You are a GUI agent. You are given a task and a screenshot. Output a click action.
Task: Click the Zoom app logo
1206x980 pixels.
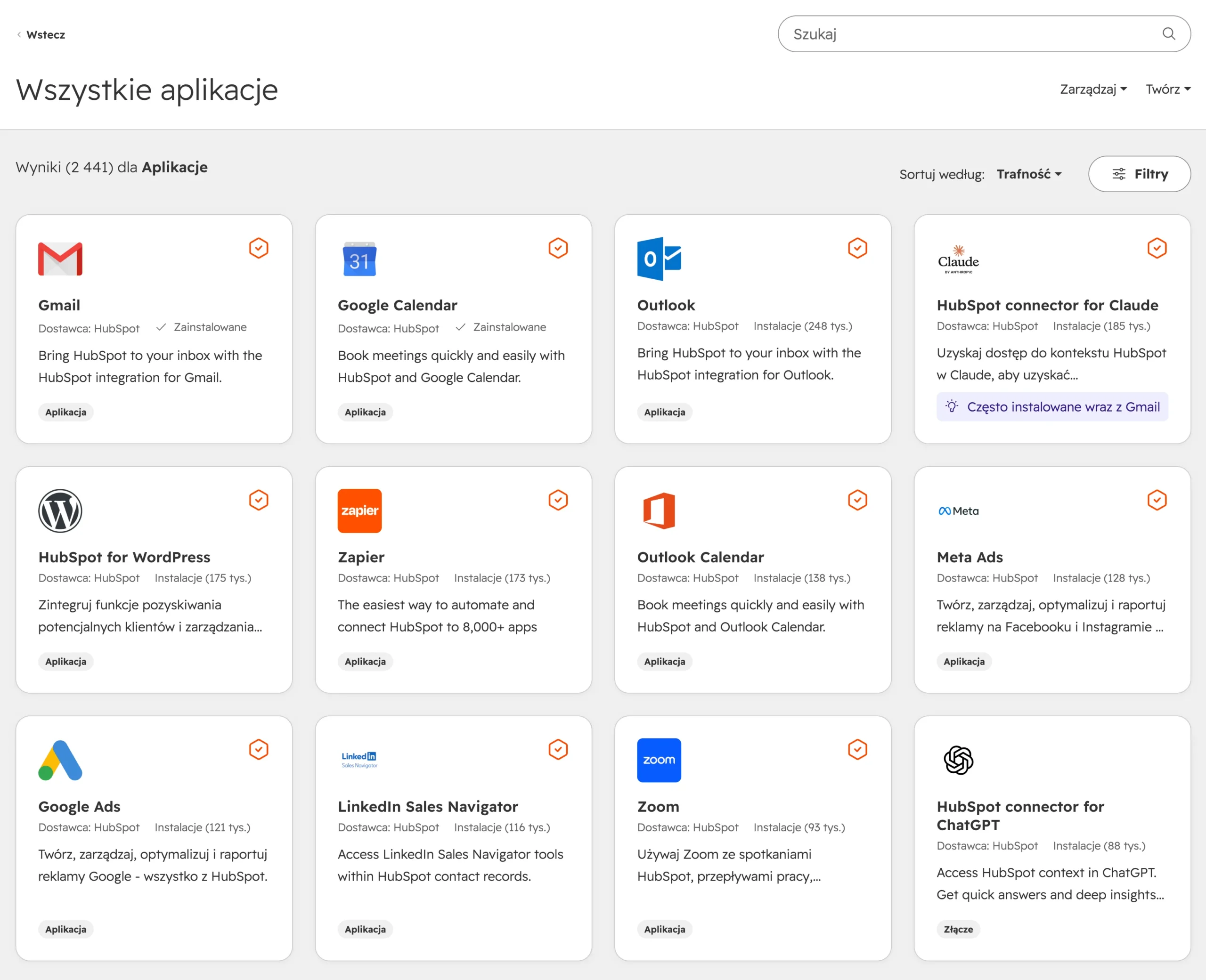coord(659,761)
